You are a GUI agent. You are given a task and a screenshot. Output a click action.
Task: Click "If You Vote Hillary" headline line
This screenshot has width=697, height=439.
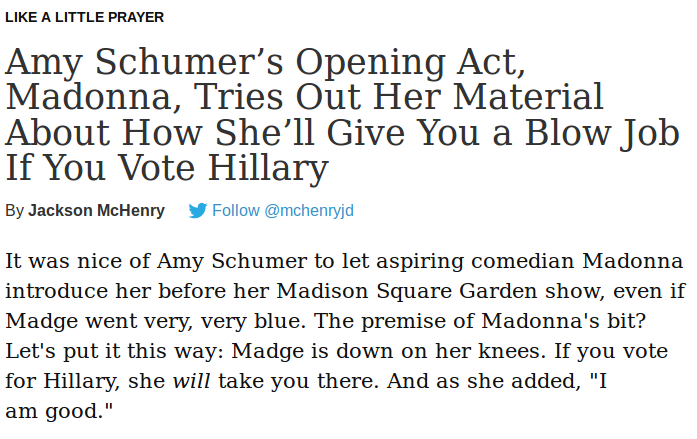166,168
